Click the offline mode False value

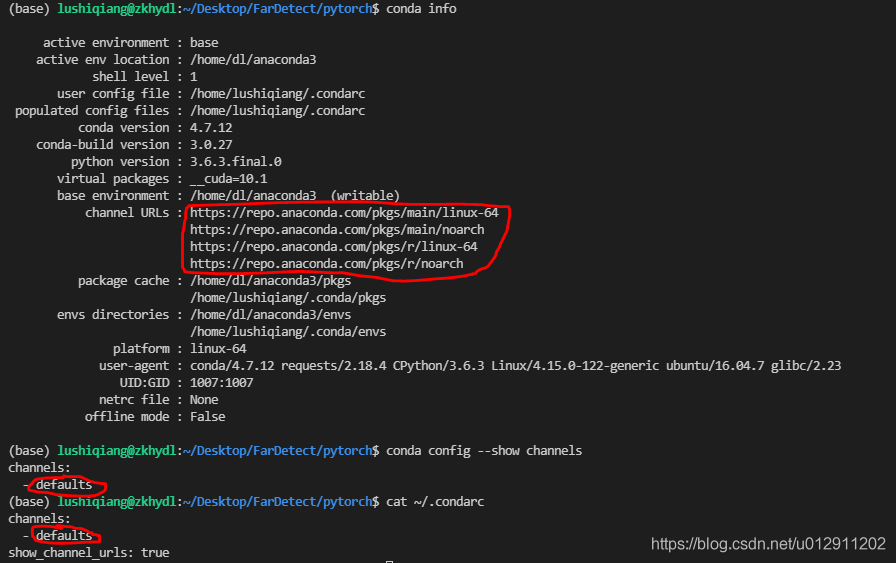[208, 417]
